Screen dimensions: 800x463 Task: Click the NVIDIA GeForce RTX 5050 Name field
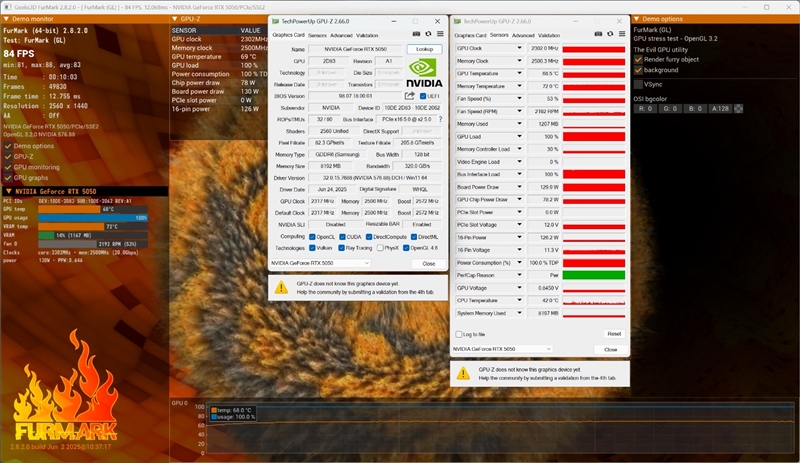click(356, 49)
